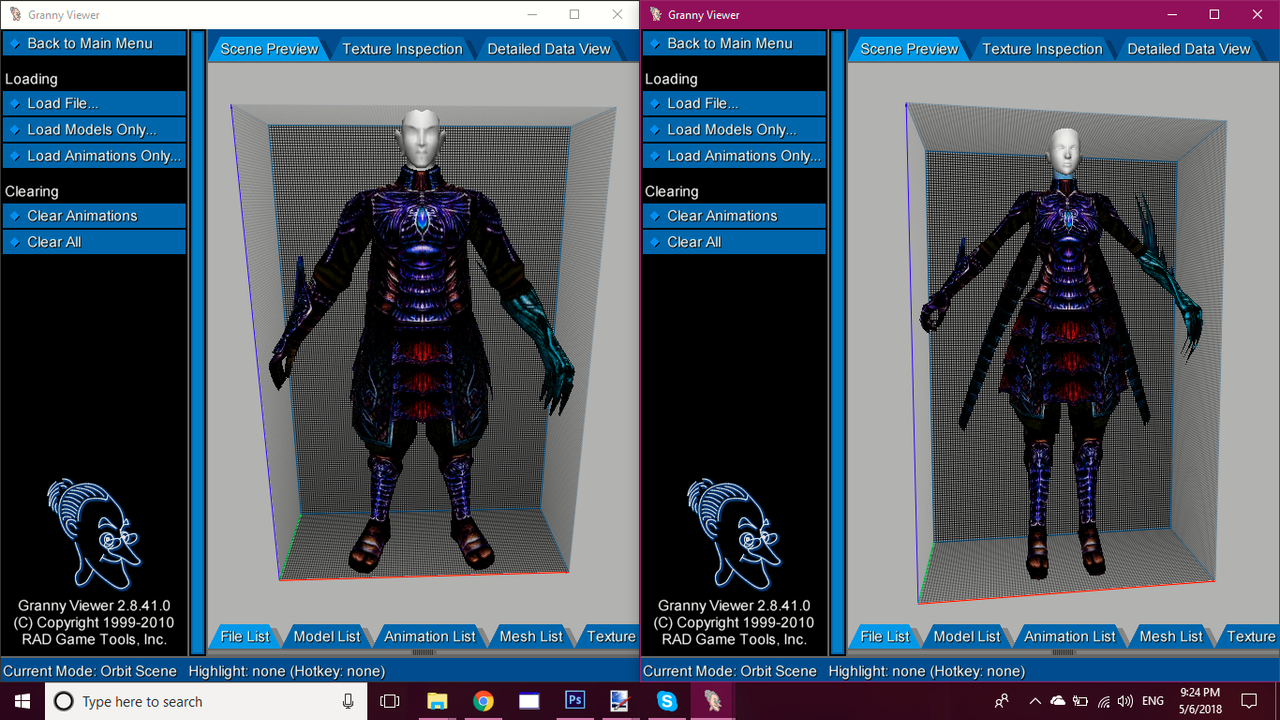Switch to Model List tab in right window
1280x720 pixels.
point(967,636)
